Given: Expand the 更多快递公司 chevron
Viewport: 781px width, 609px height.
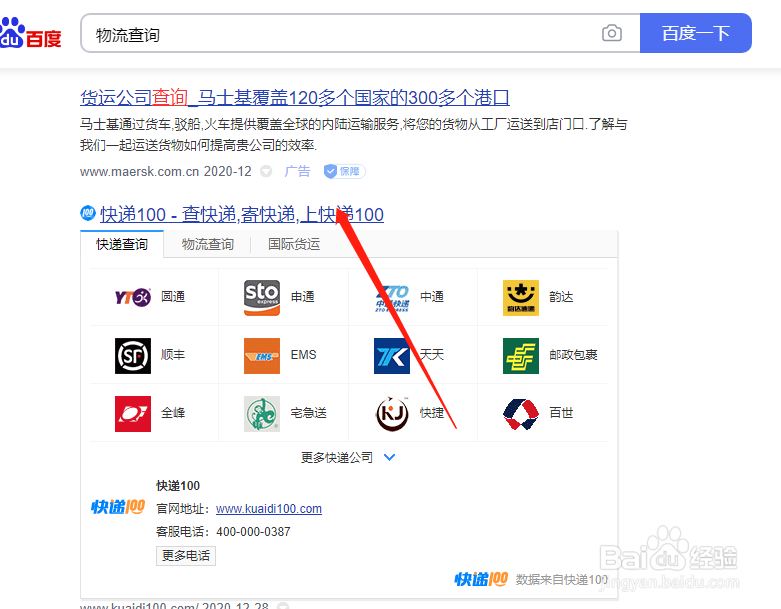Looking at the screenshot, I should (390, 457).
